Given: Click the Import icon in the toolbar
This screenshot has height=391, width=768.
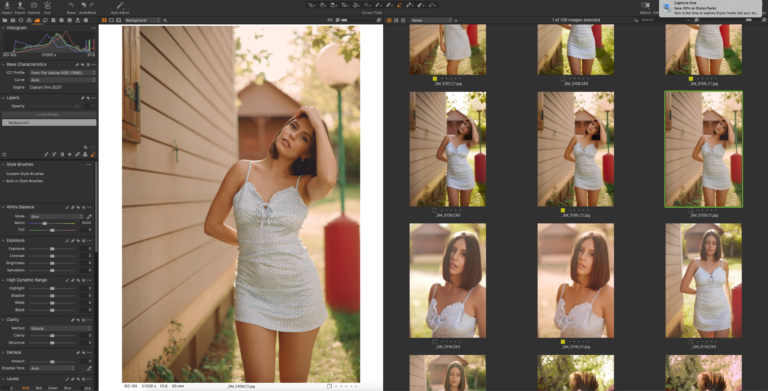Looking at the screenshot, I should coord(7,5).
